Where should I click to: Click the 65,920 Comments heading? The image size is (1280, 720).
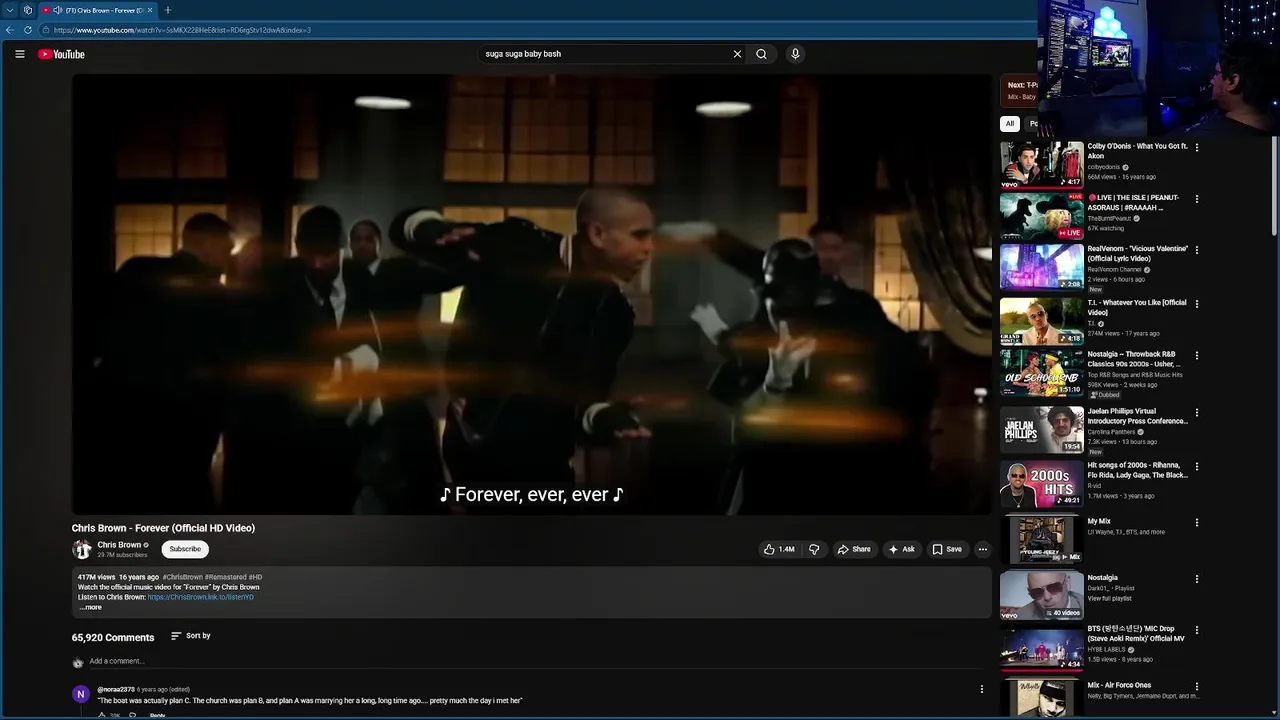[x=113, y=638]
